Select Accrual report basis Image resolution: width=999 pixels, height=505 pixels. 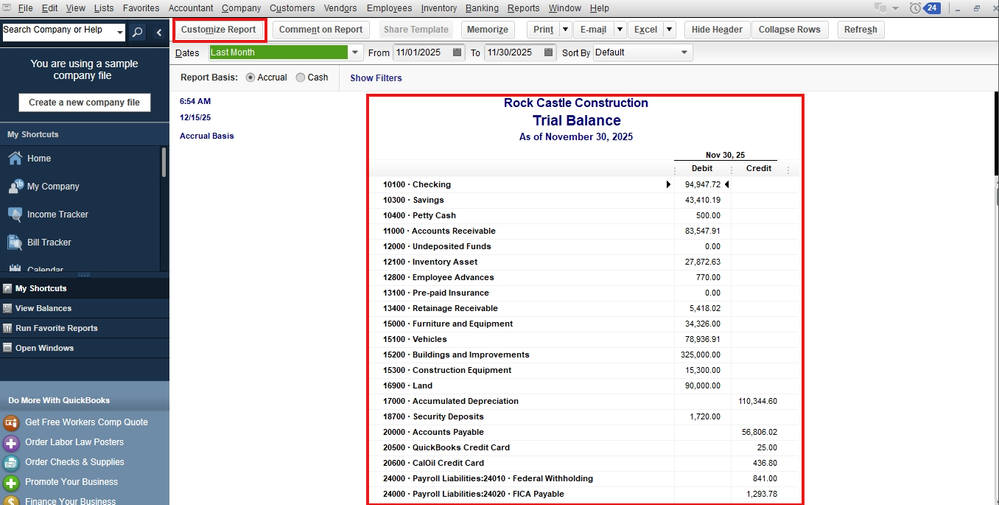coord(250,78)
